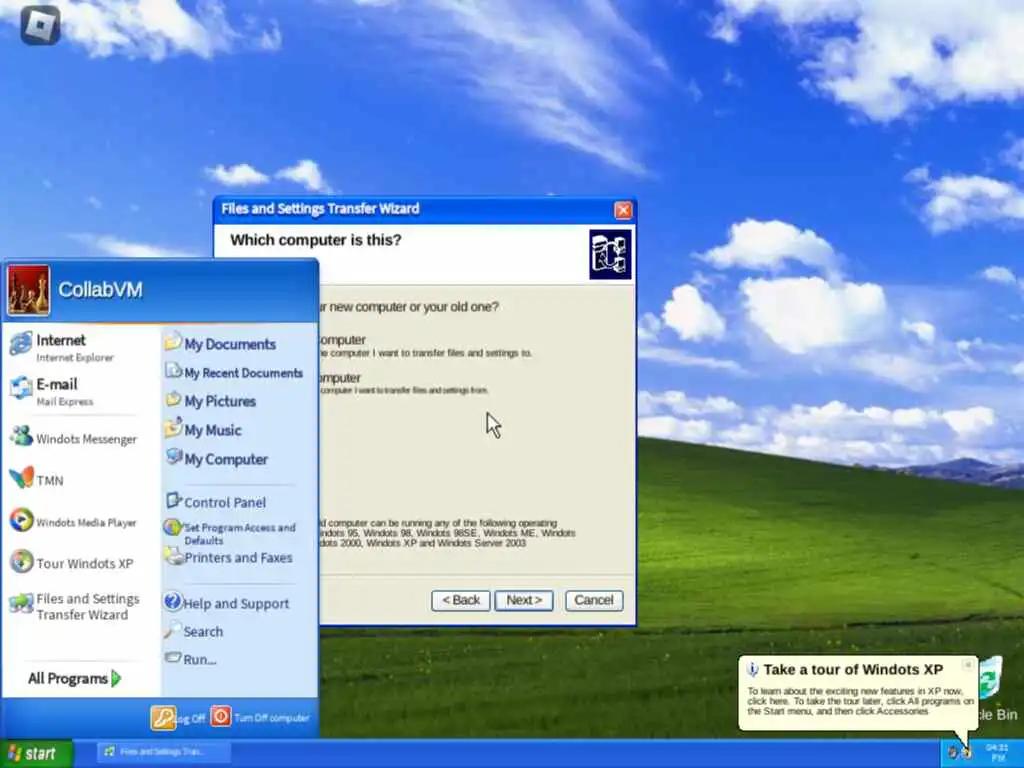1024x768 pixels.
Task: Launch Windots Messenger icon
Action: click(x=21, y=436)
